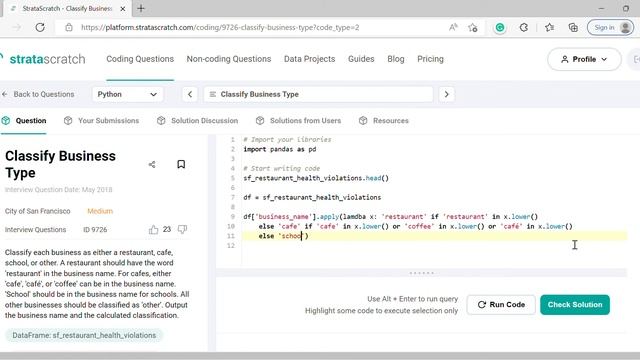Click DataFrame sf_restaurant_health_violations tag

(84, 335)
